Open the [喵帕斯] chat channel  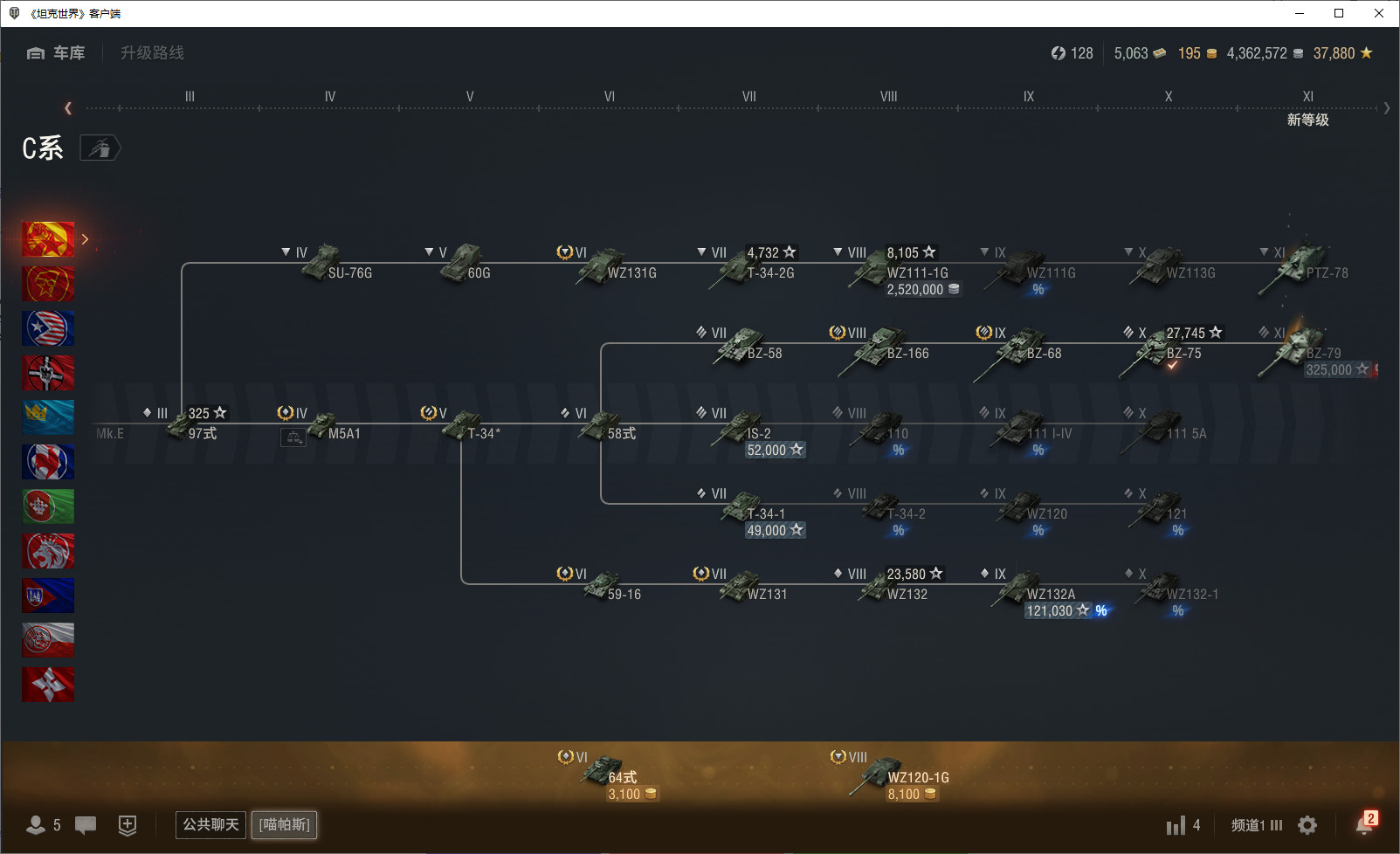pyautogui.click(x=285, y=825)
